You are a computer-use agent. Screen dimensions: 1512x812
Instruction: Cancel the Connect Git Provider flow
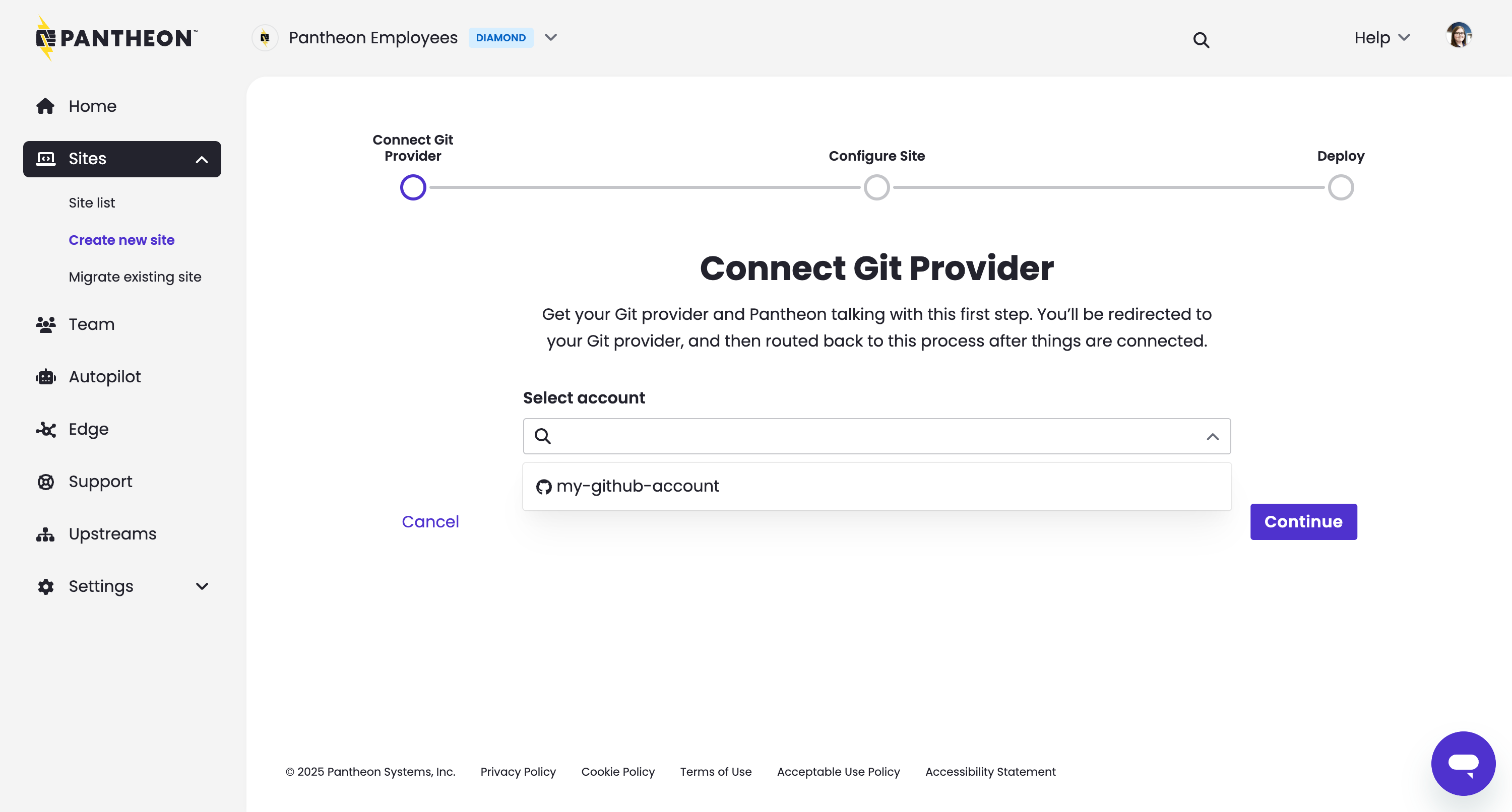(x=430, y=521)
